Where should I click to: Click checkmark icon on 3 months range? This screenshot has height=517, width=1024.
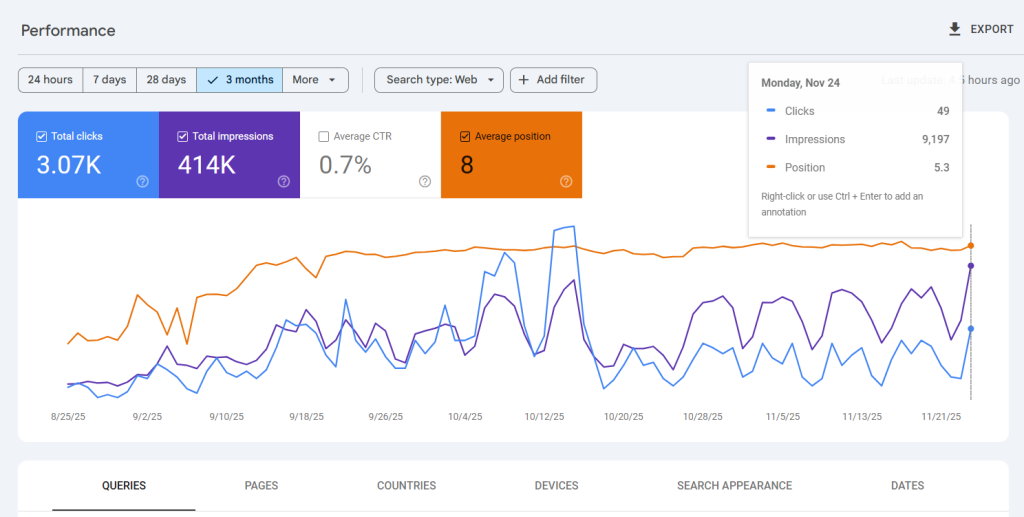[212, 80]
